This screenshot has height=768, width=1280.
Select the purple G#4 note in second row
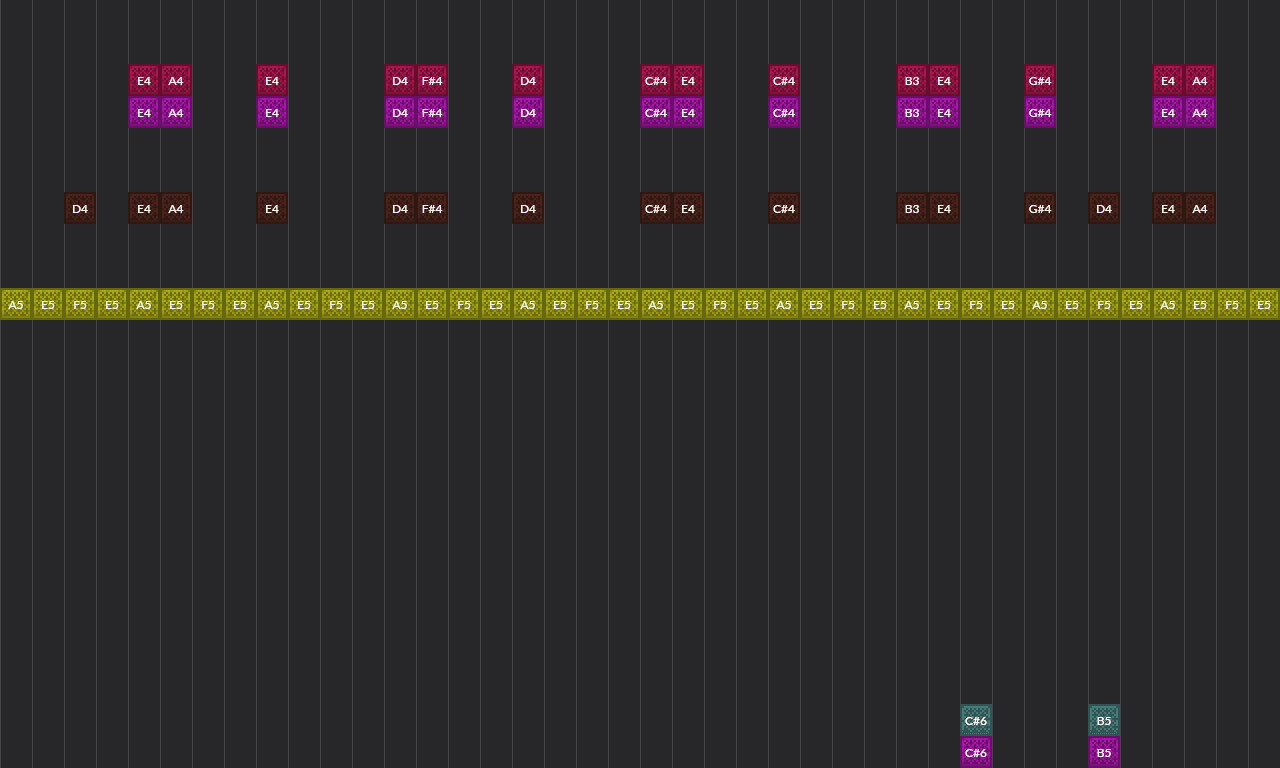pyautogui.click(x=1040, y=112)
